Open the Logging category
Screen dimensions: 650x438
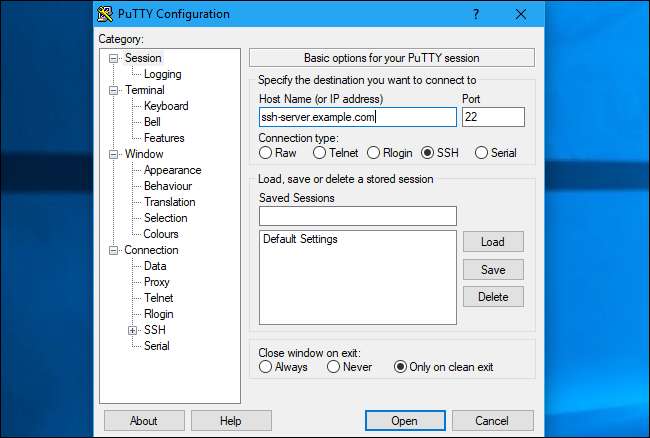162,74
